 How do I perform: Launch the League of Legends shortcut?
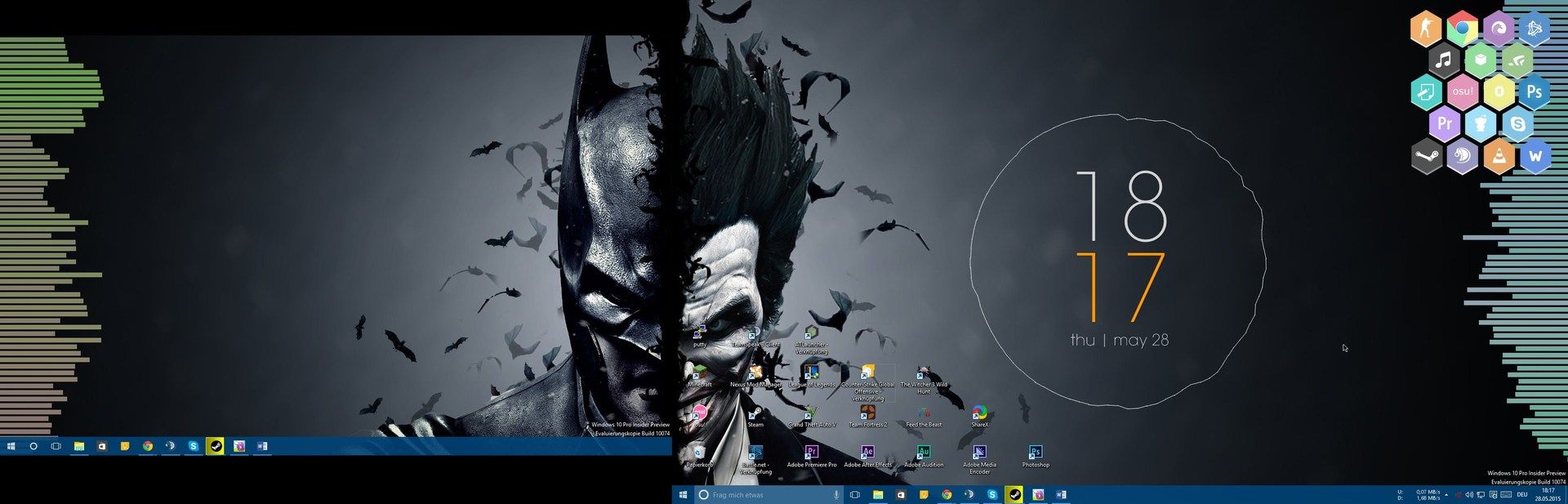[811, 374]
